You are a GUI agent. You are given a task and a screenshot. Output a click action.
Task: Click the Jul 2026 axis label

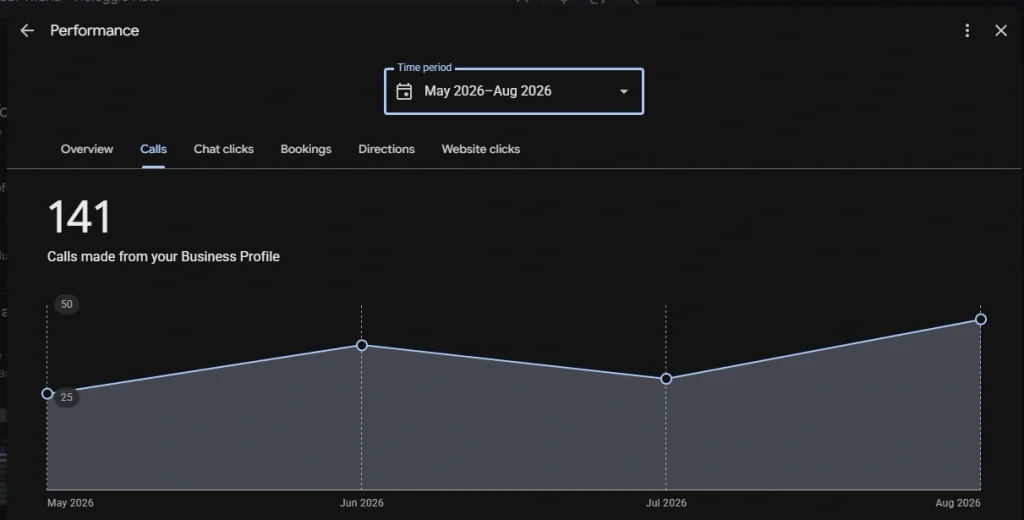pyautogui.click(x=666, y=503)
